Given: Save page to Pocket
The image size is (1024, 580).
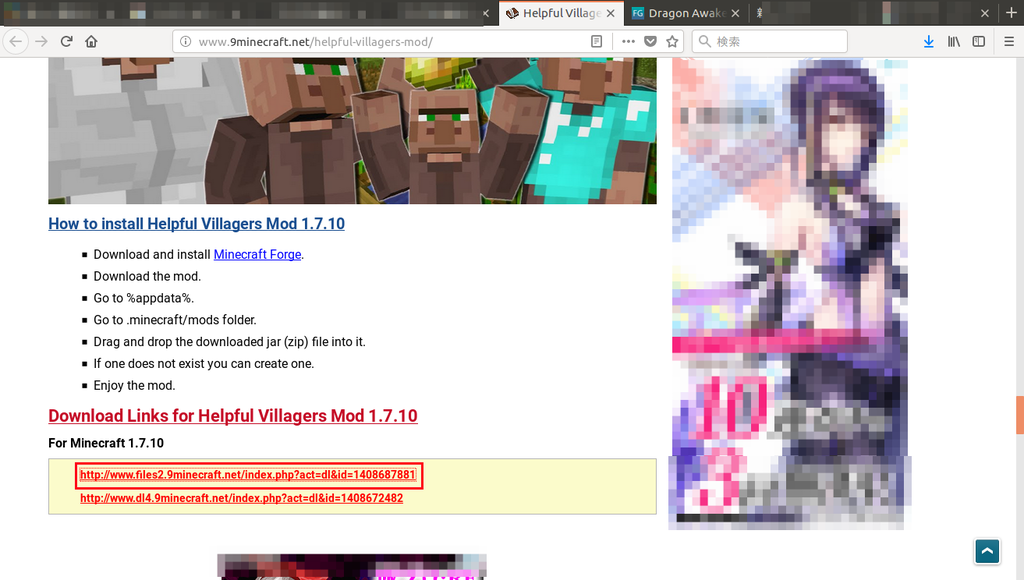Looking at the screenshot, I should click(650, 41).
